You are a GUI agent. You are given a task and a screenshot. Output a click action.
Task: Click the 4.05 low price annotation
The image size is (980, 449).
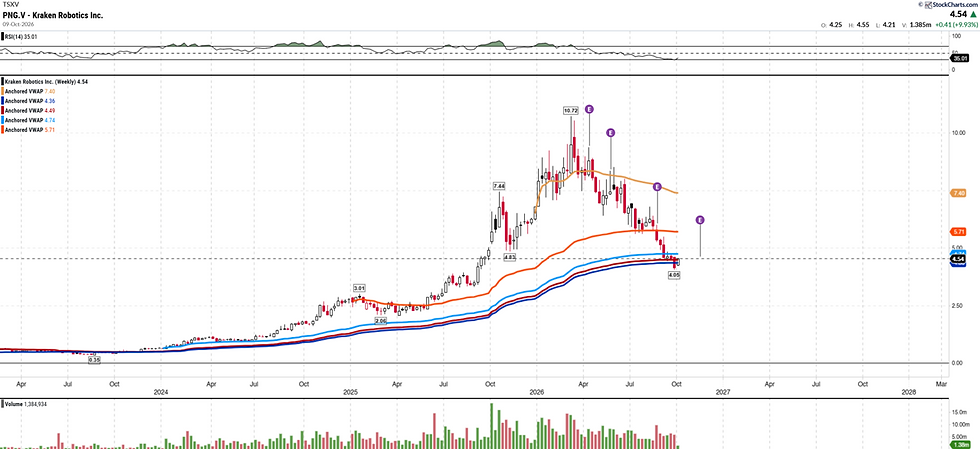[x=674, y=274]
